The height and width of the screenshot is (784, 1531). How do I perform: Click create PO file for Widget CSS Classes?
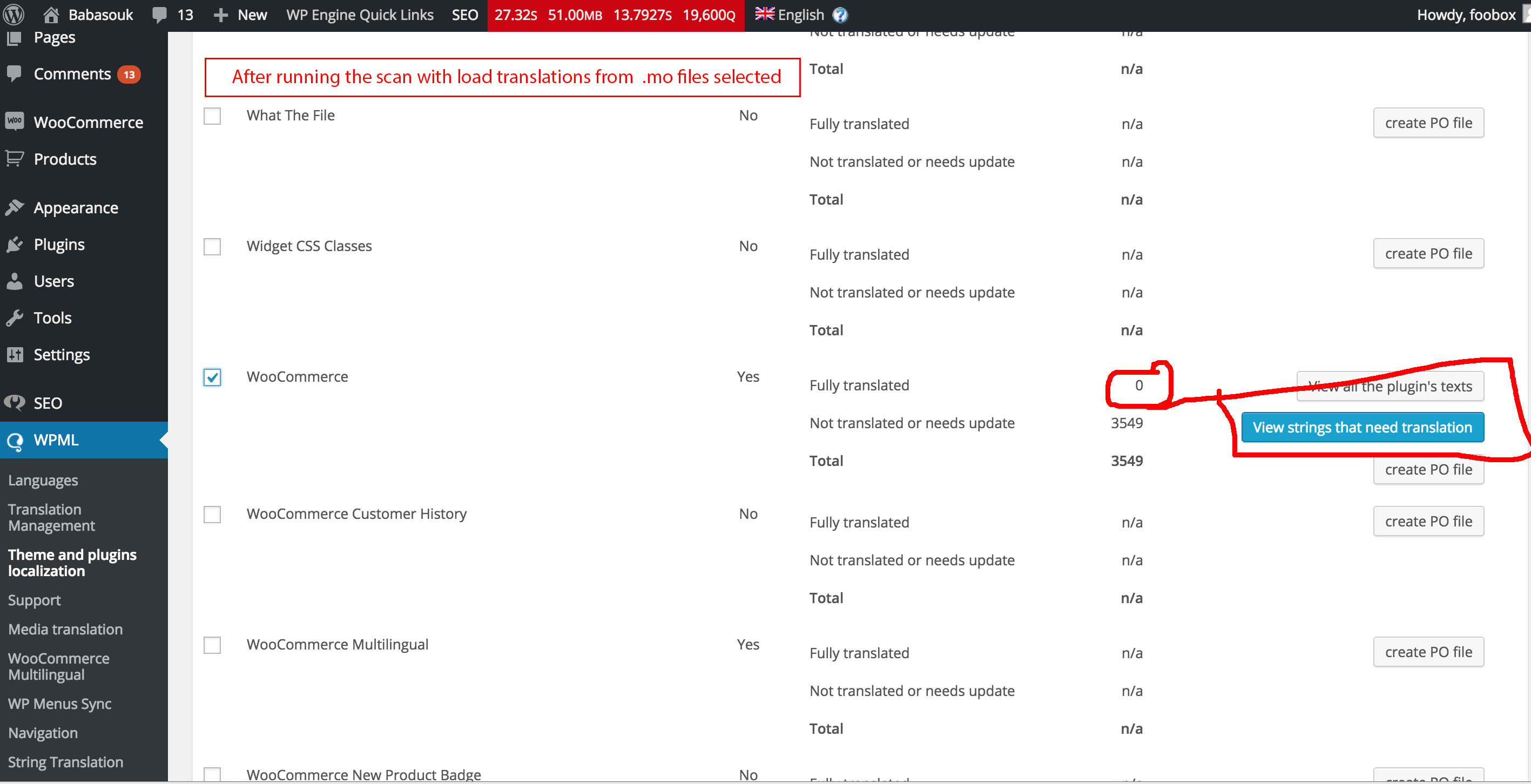1428,254
